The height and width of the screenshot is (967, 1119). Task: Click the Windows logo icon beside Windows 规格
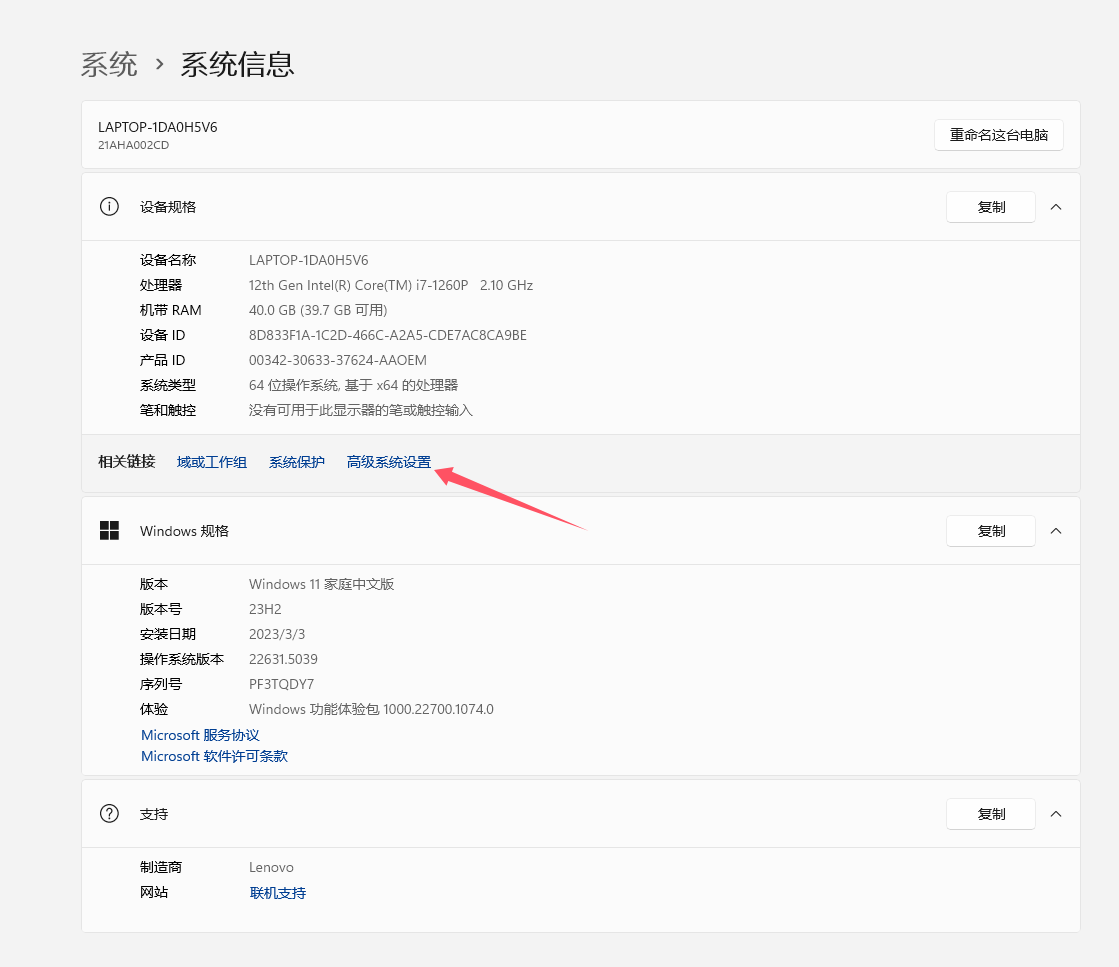click(109, 531)
